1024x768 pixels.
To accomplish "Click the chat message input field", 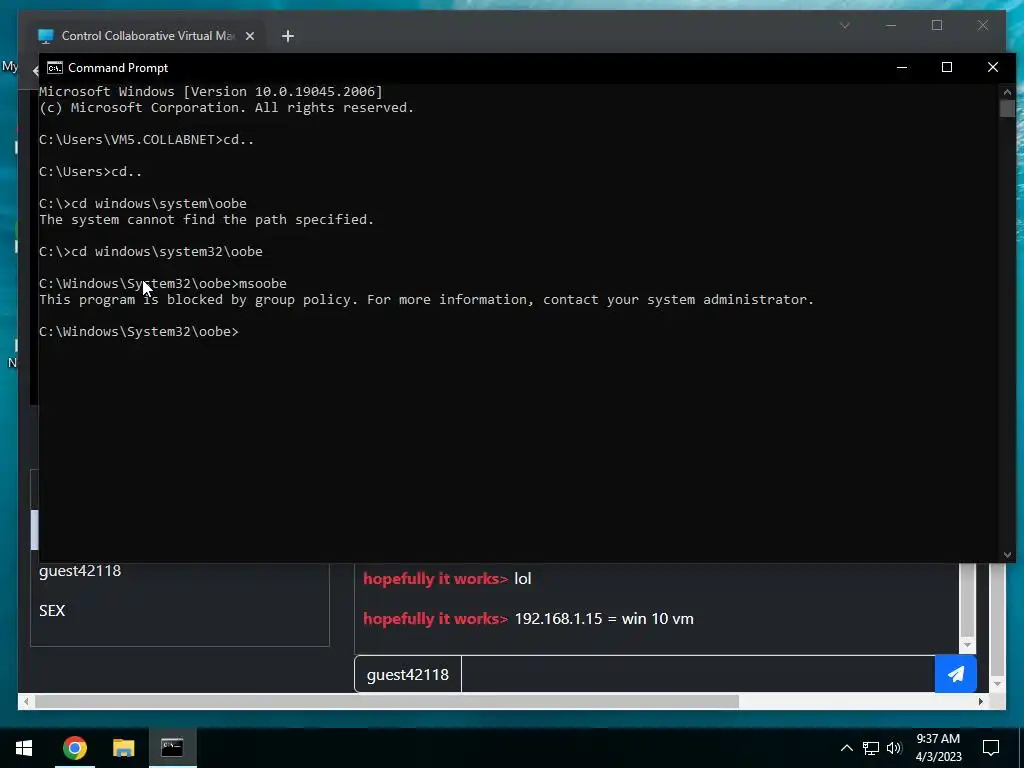I will pos(697,674).
